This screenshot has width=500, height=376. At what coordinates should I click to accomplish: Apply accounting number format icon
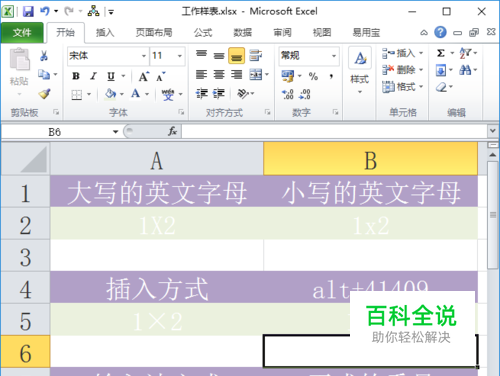(288, 76)
